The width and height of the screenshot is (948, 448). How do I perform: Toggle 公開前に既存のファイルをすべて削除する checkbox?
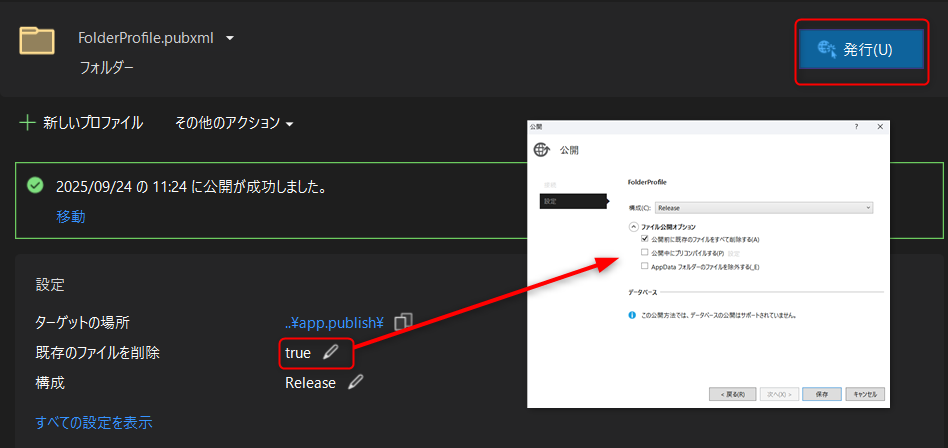tap(645, 240)
